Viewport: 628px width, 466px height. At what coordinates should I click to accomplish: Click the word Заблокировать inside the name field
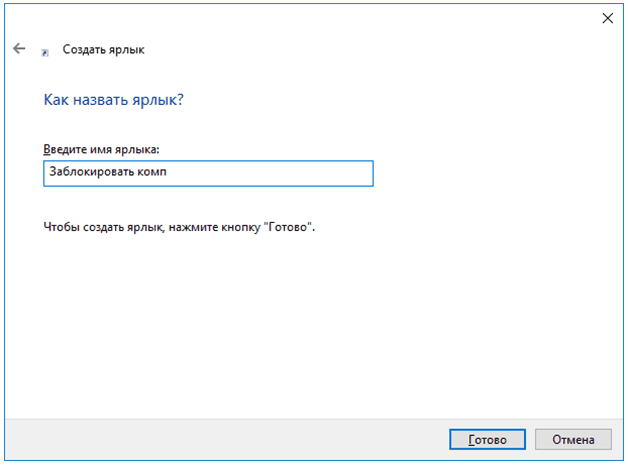91,172
